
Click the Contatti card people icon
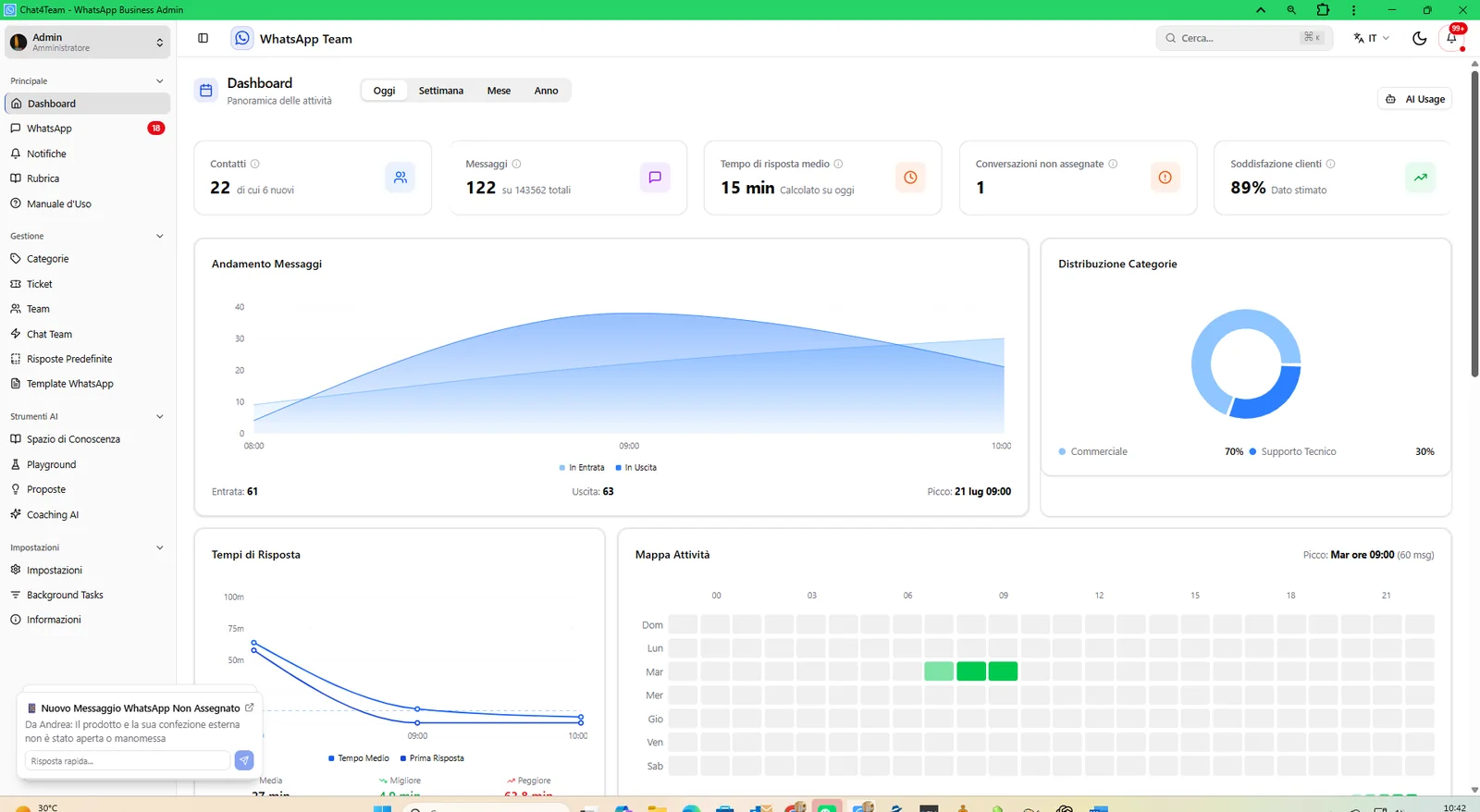coord(401,177)
